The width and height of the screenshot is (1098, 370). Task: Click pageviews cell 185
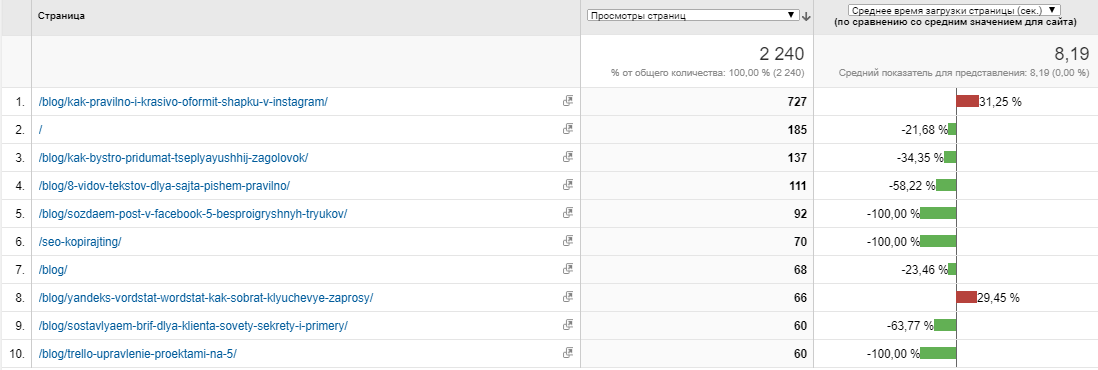pyautogui.click(x=797, y=130)
